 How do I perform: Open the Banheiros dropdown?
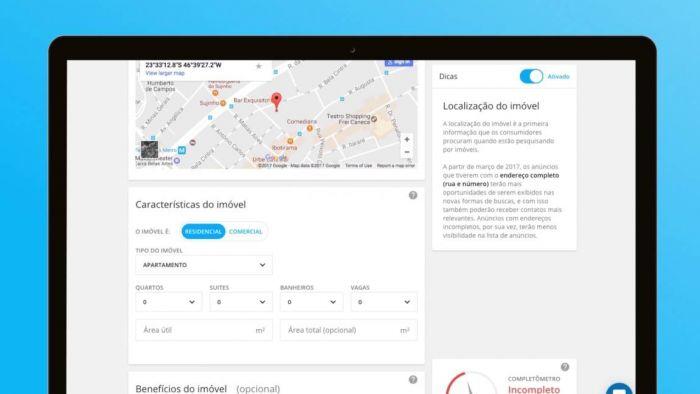(x=312, y=302)
